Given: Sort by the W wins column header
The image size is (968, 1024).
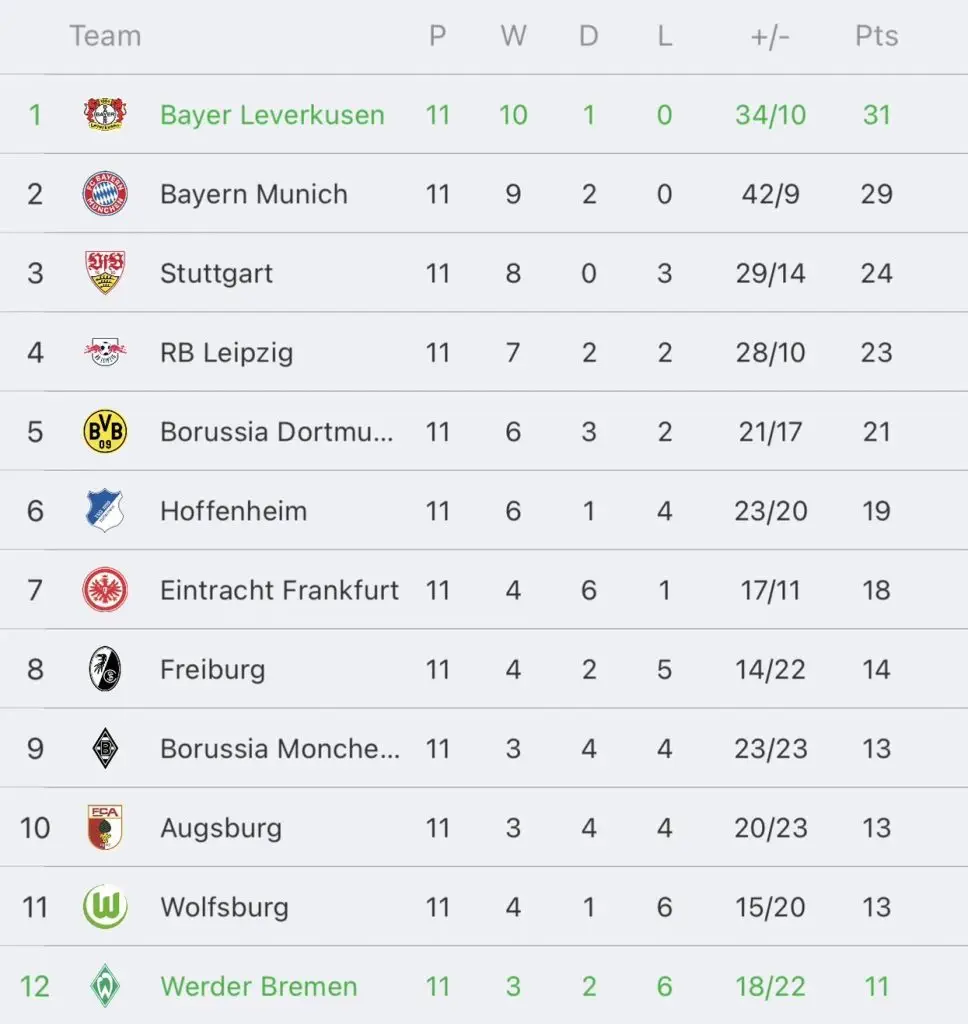Looking at the screenshot, I should [513, 36].
